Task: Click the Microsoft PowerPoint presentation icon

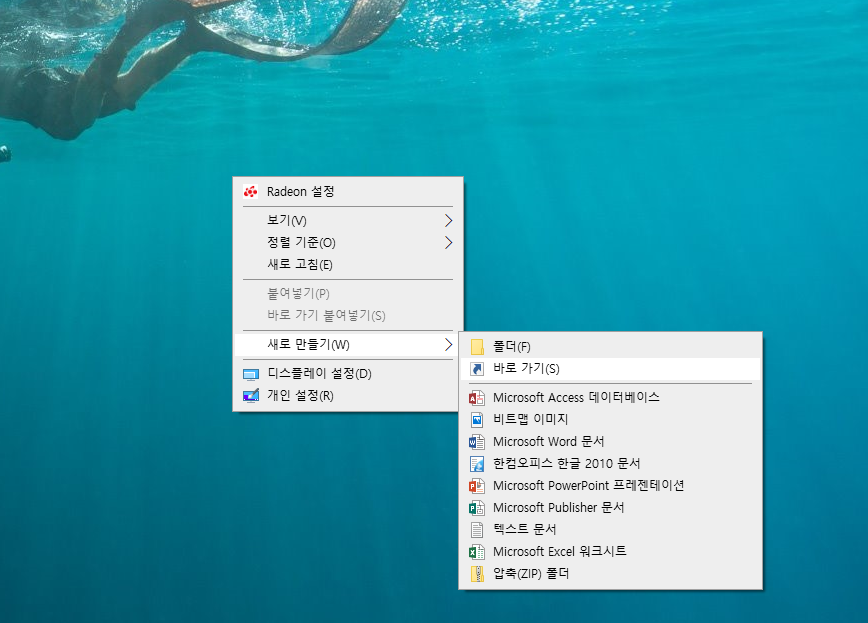Action: pos(477,486)
